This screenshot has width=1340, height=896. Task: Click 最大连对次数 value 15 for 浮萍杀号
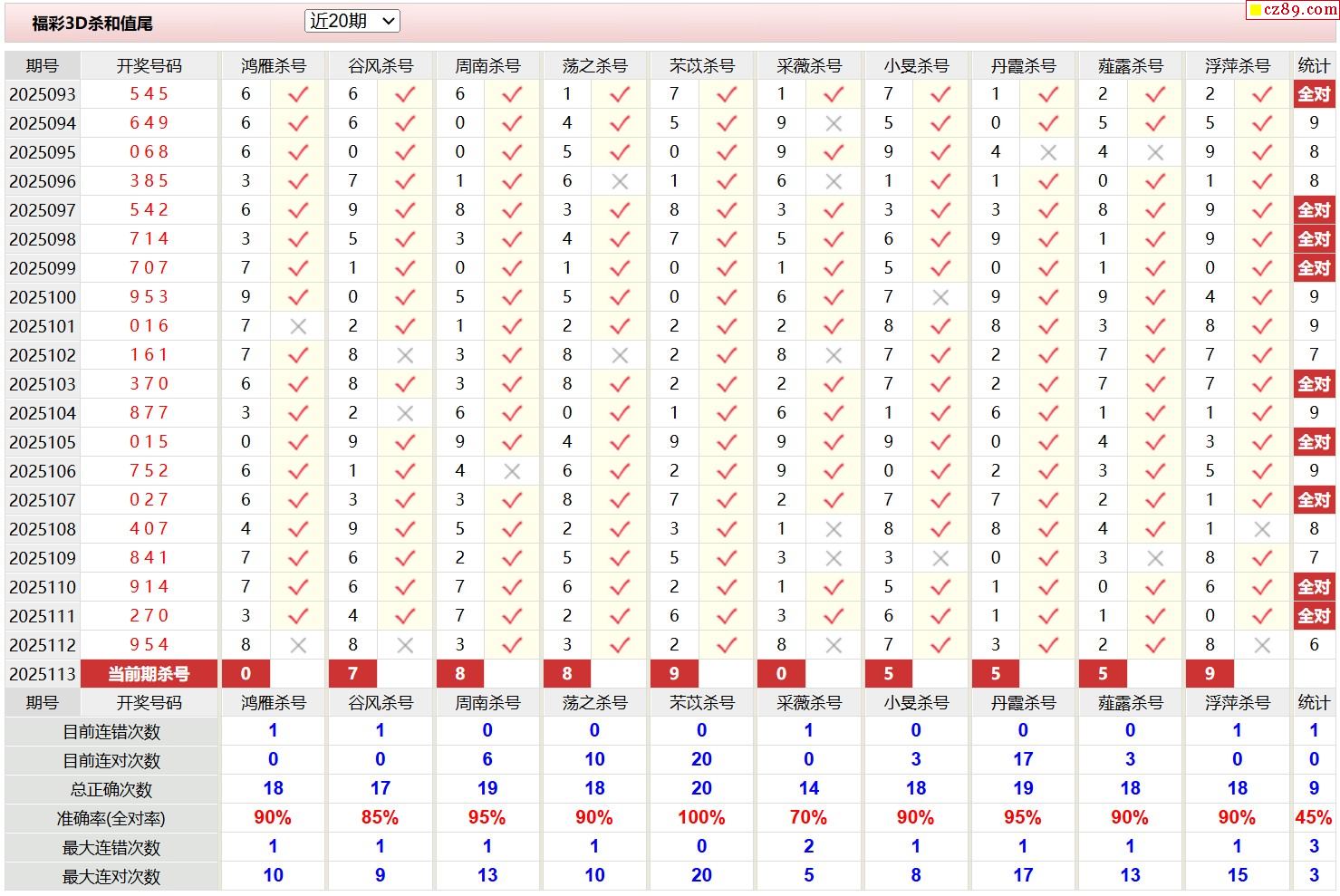[x=1237, y=876]
